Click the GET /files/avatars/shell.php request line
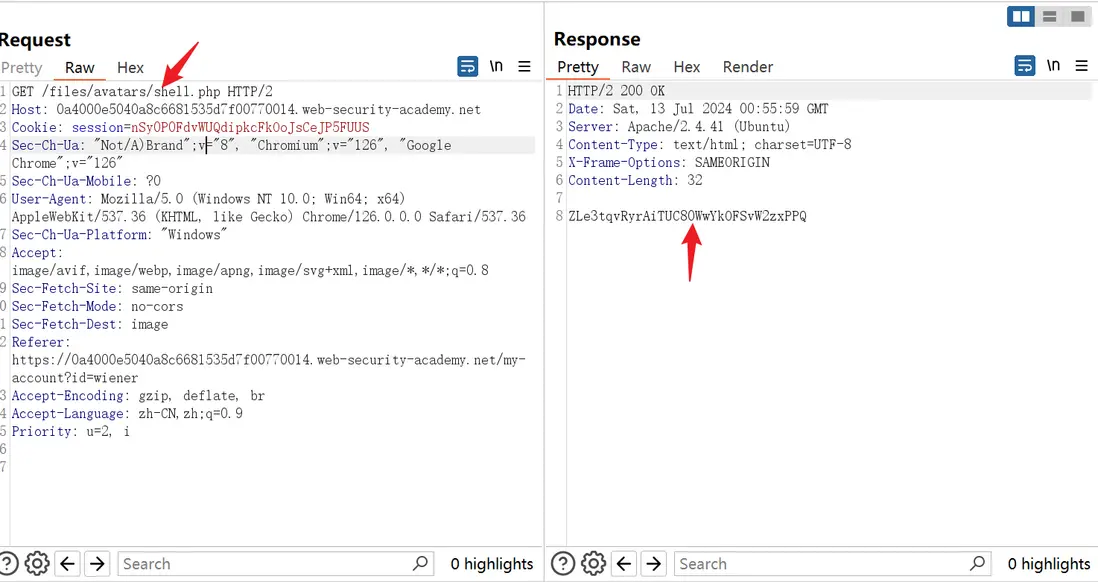 [x=142, y=91]
